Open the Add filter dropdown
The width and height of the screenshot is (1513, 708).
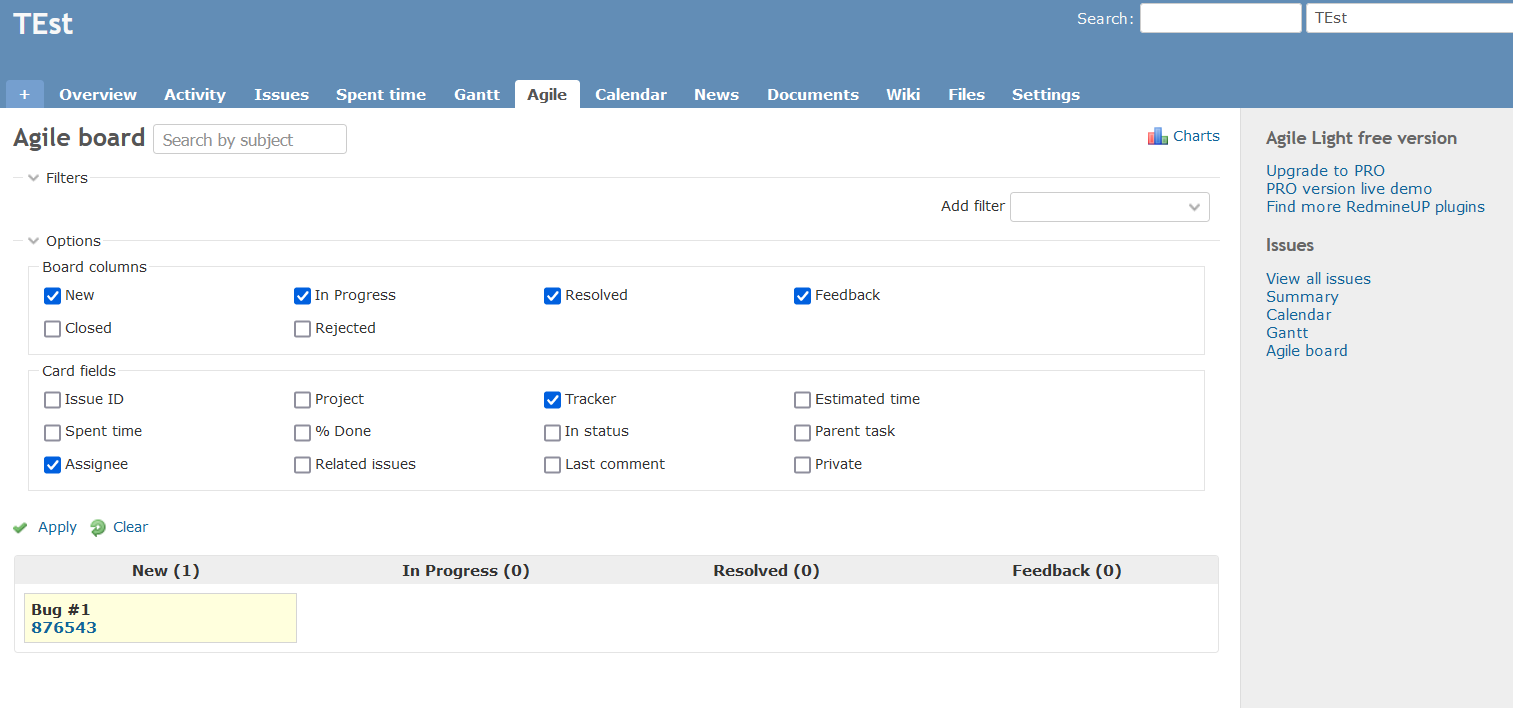[x=1109, y=207]
